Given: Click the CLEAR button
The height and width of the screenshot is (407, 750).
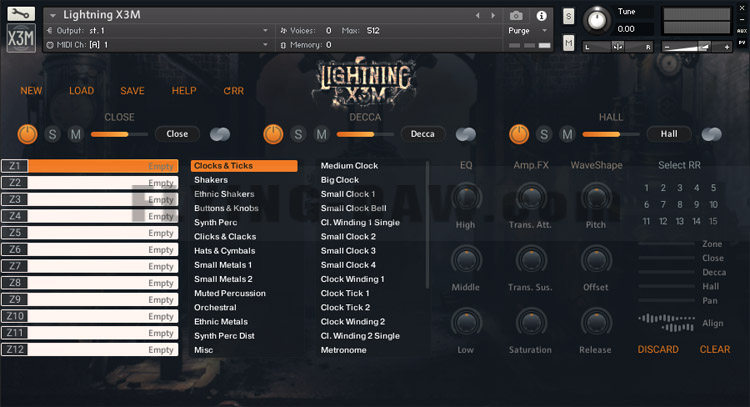Looking at the screenshot, I should pyautogui.click(x=715, y=350).
